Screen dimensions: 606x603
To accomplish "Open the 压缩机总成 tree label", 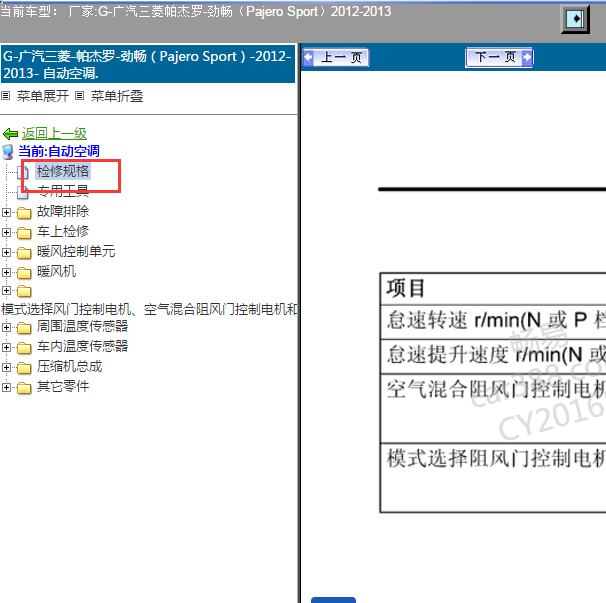I will 70,366.
